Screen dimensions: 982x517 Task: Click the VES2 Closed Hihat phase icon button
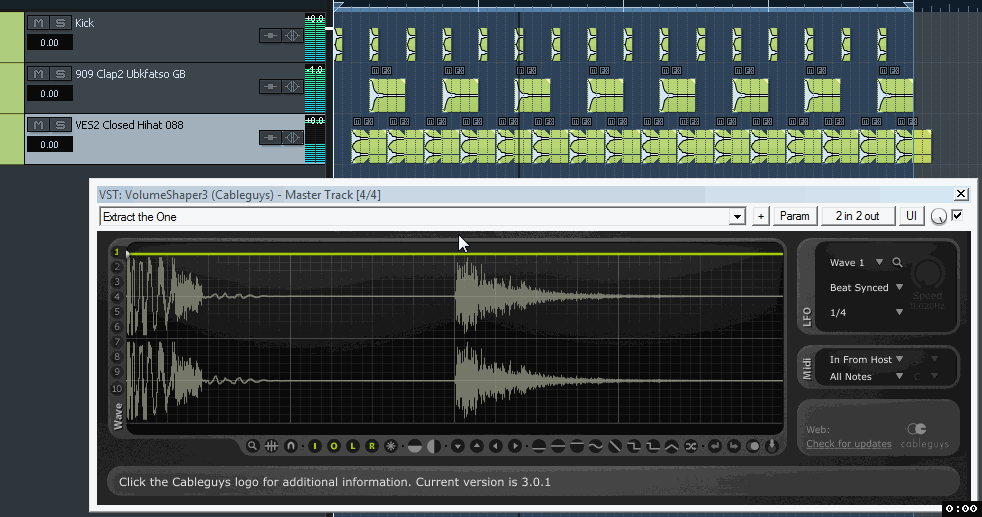292,137
